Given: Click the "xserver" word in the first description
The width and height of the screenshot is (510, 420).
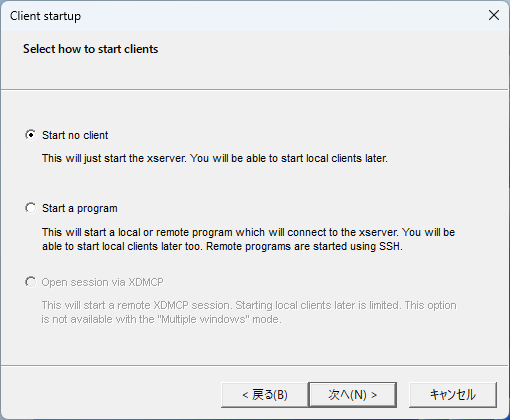Looking at the screenshot, I should pyautogui.click(x=166, y=158).
